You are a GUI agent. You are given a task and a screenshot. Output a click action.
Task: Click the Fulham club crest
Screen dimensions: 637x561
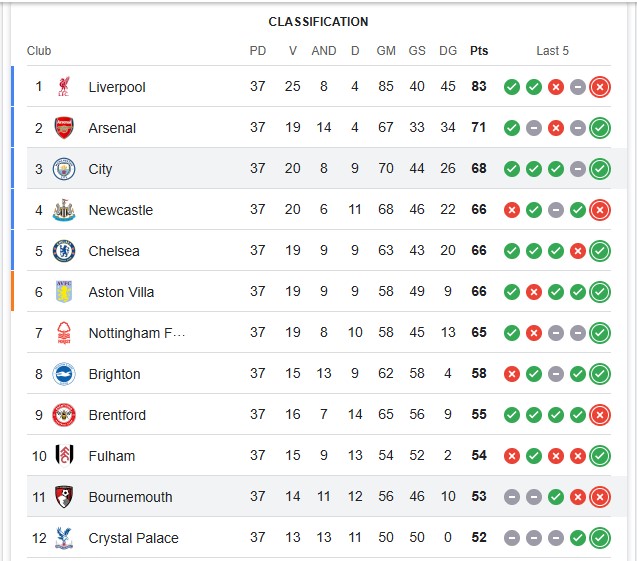tap(64, 455)
